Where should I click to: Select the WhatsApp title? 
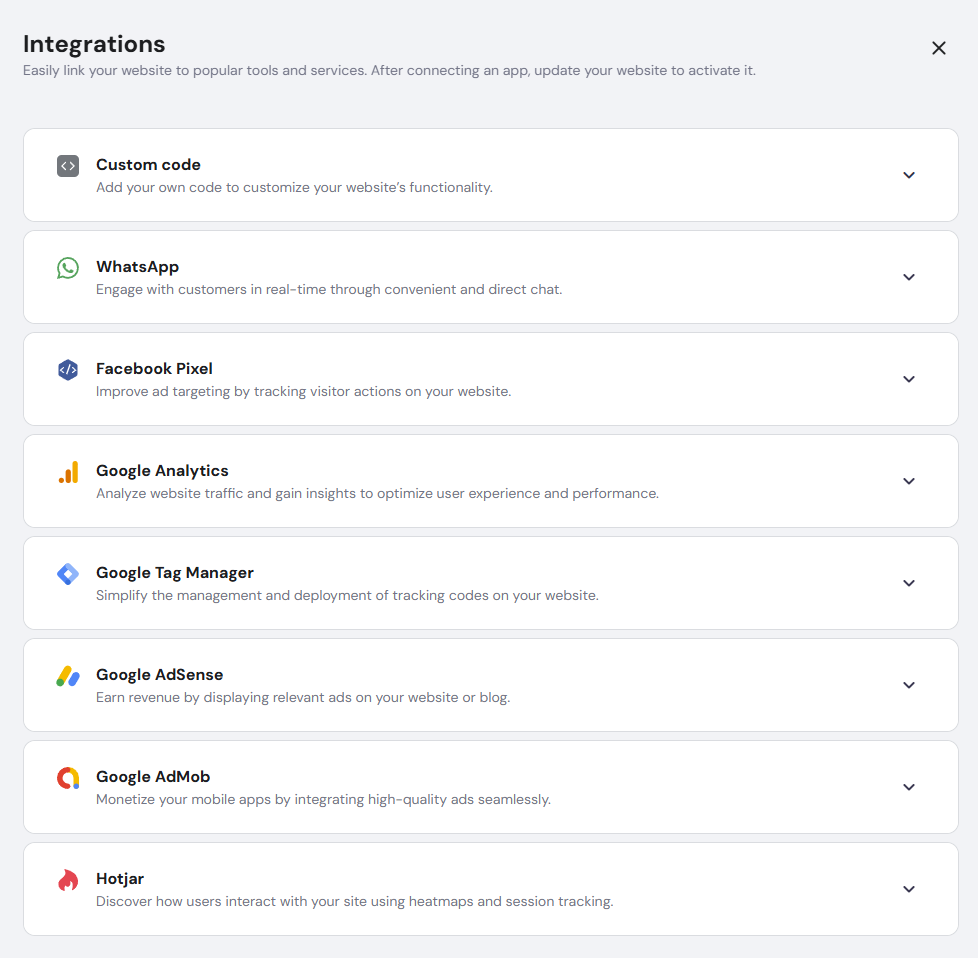pos(137,267)
